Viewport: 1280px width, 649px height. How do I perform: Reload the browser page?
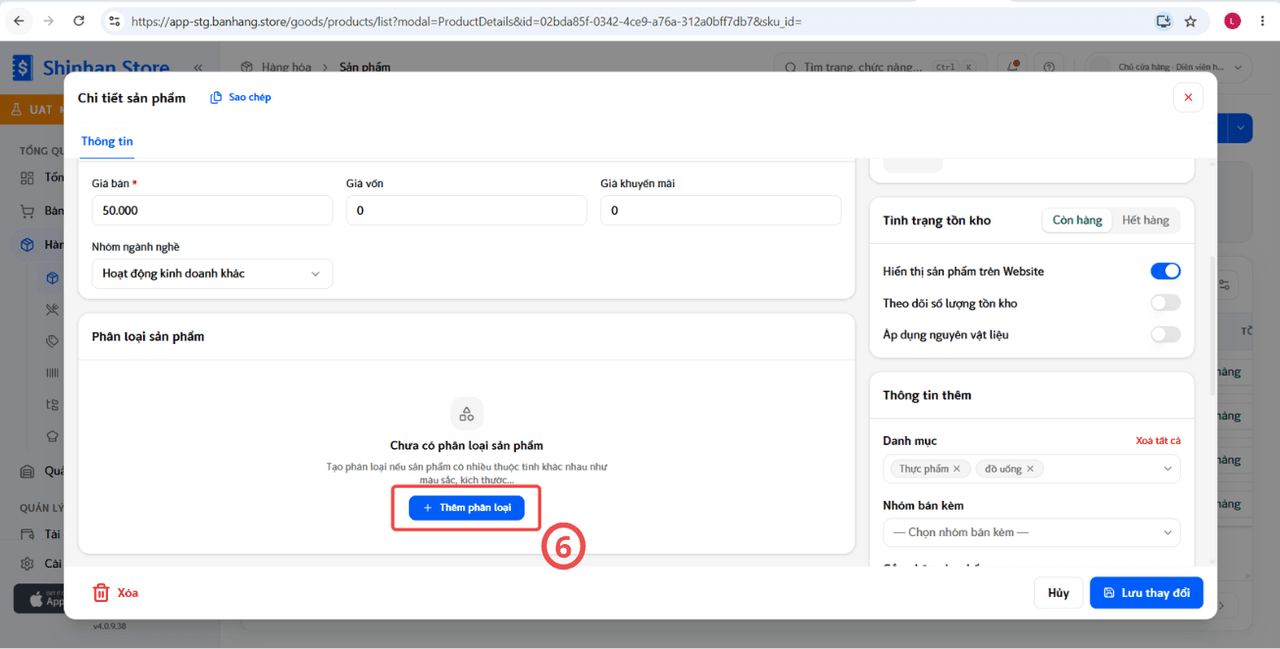[x=79, y=21]
